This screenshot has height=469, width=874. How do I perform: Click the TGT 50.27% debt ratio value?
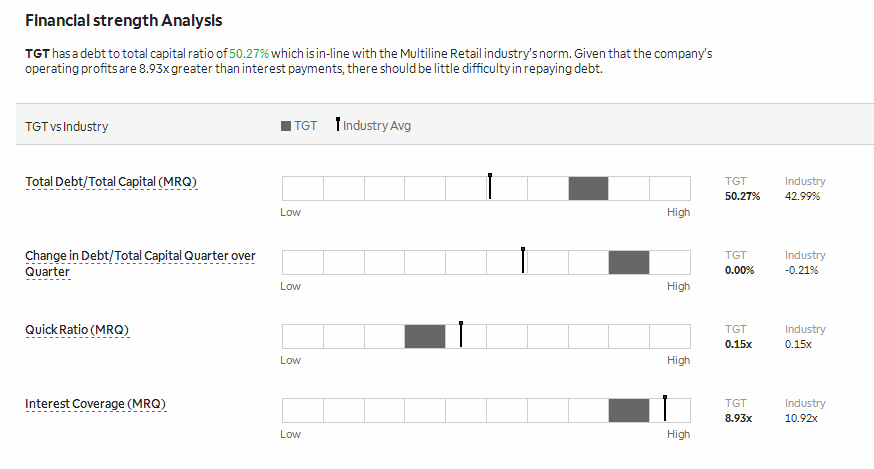click(742, 196)
